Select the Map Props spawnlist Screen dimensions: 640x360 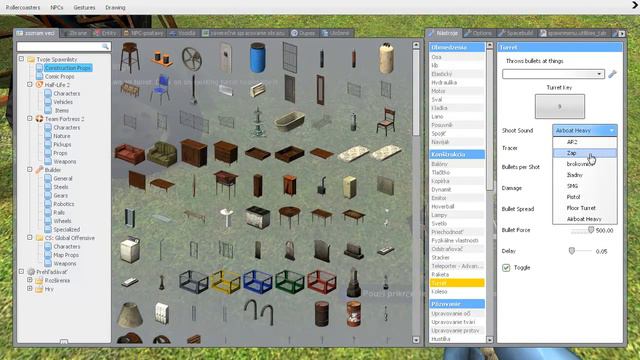(x=66, y=255)
